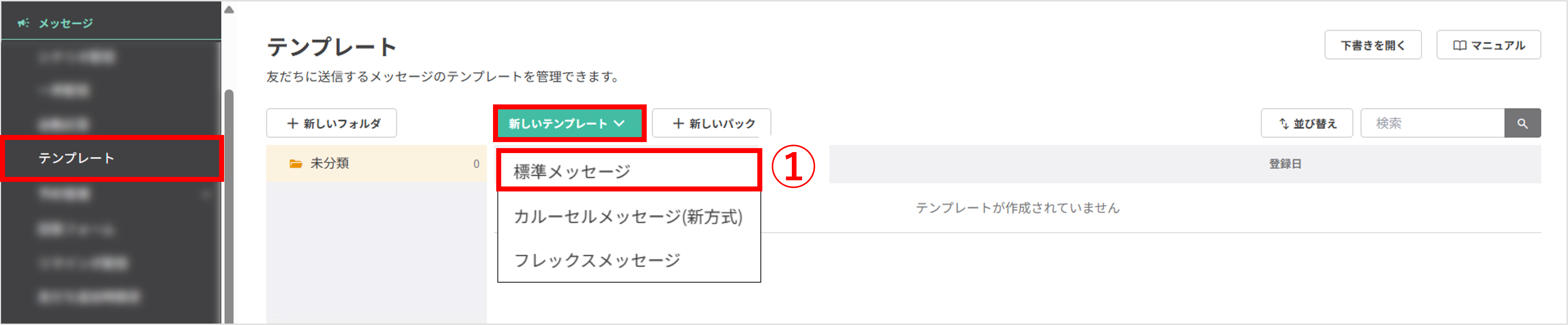Click the orange folder icon for 未分類
The image size is (1568, 325).
296,163
